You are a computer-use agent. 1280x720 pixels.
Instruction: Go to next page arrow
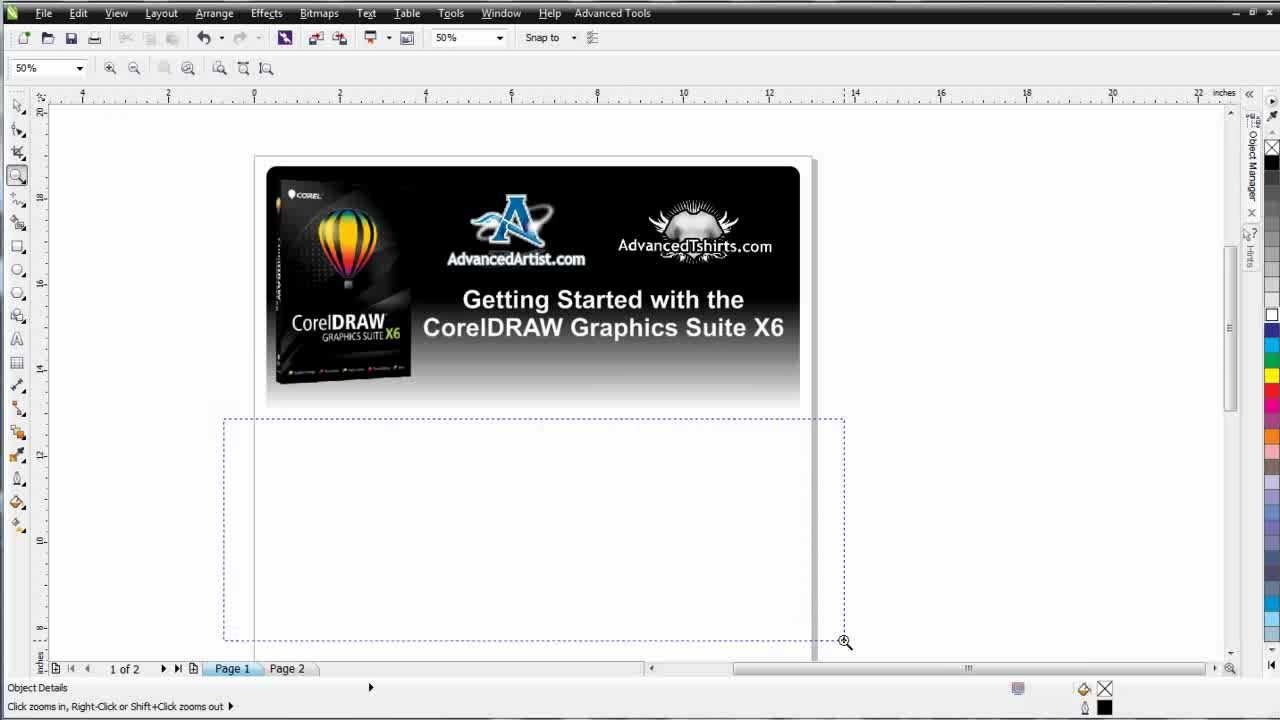[x=163, y=668]
